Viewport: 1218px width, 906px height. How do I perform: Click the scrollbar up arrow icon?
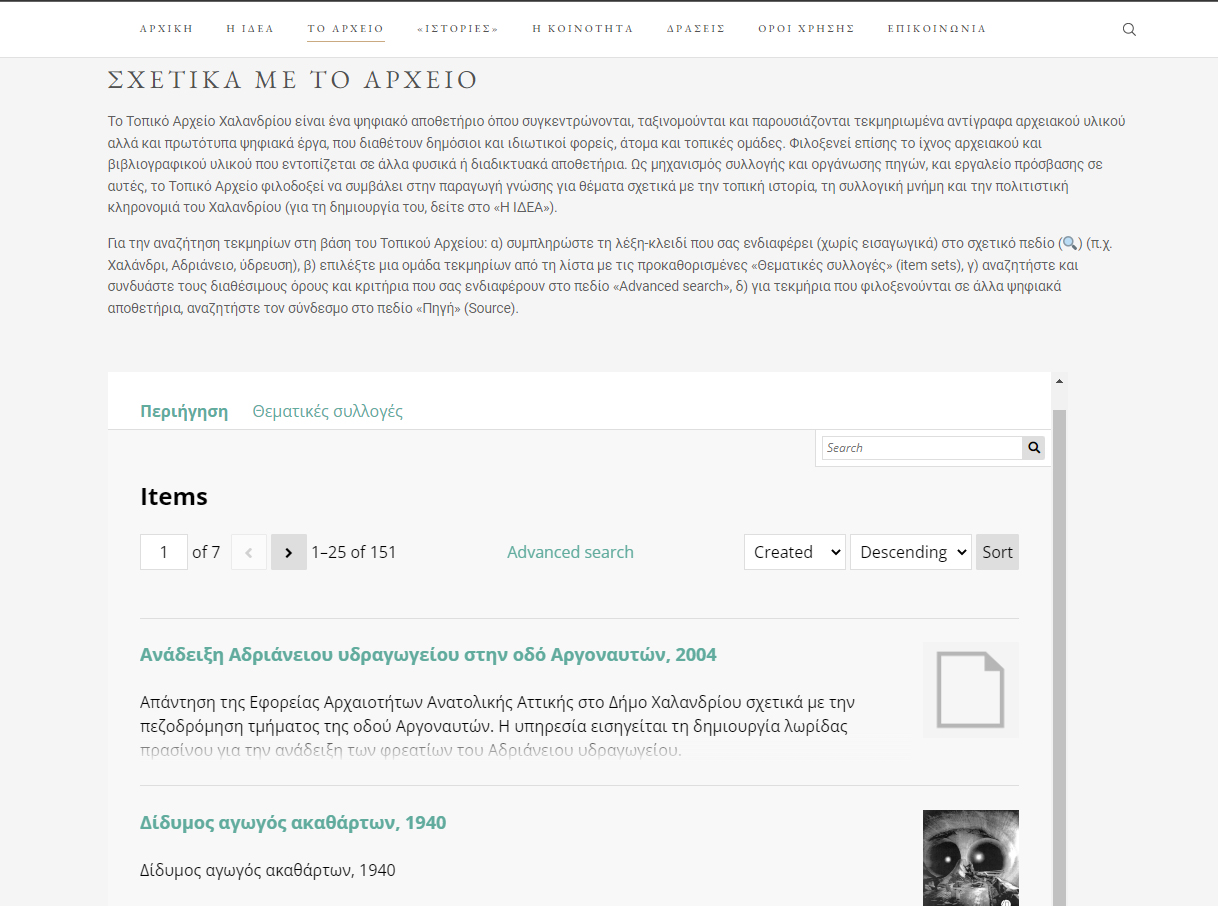click(x=1060, y=380)
